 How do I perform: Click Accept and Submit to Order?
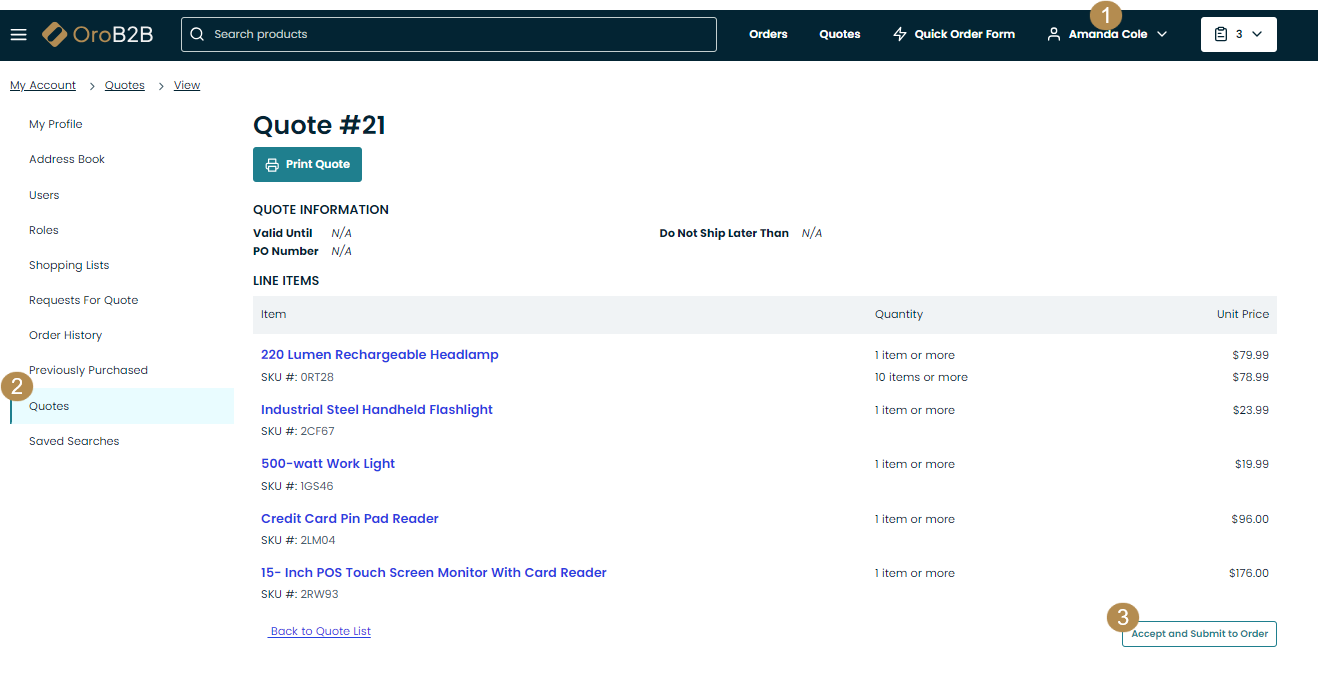tap(1199, 634)
